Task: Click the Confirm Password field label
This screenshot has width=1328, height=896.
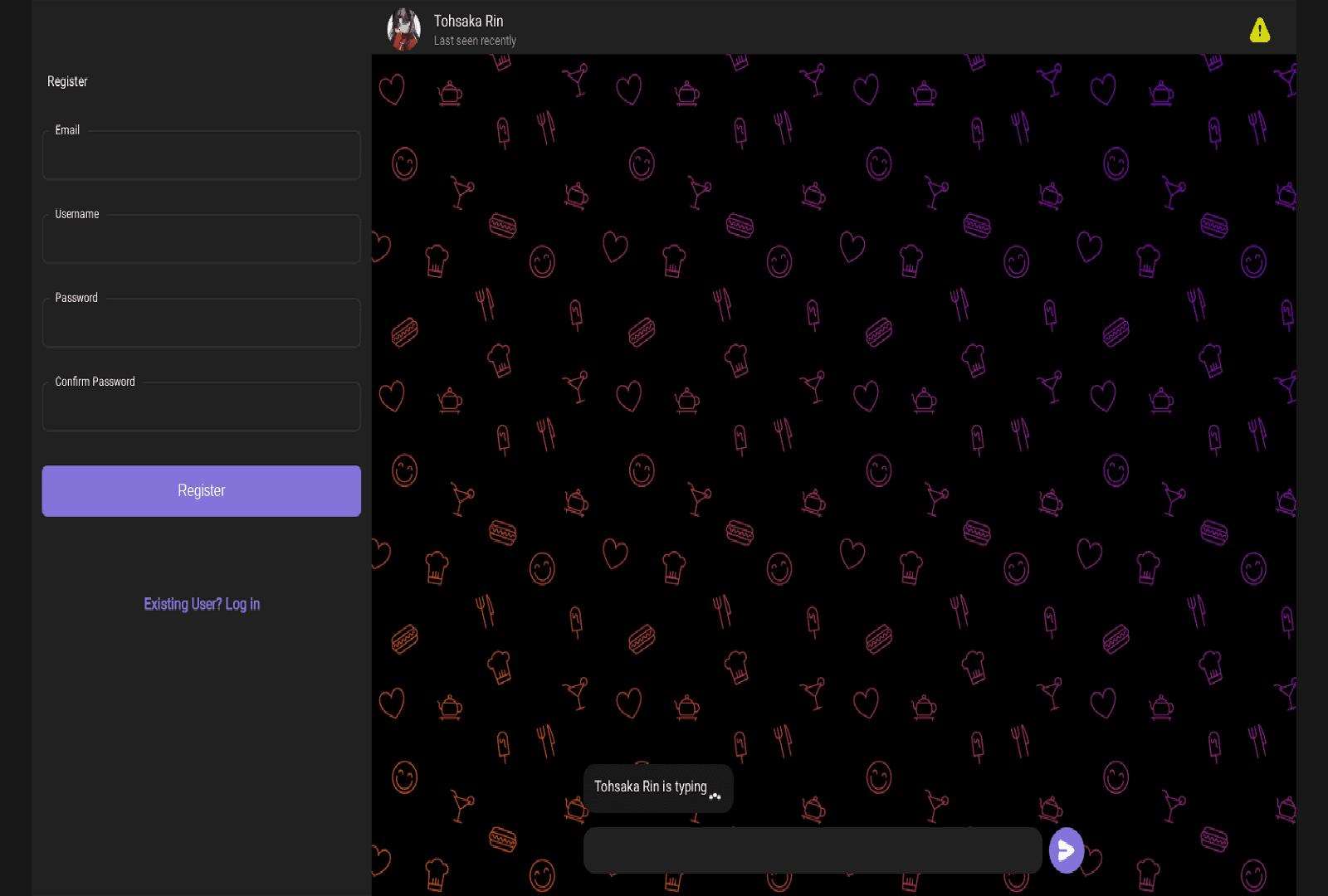Action: click(95, 382)
